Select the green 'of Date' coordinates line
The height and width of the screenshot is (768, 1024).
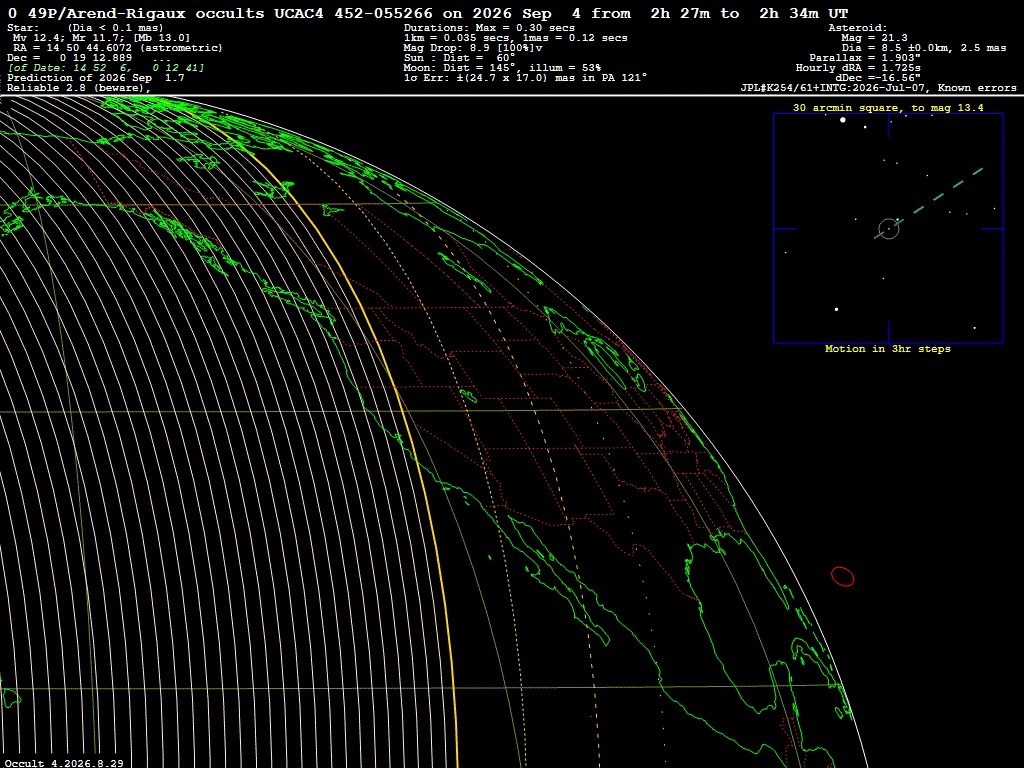[106, 68]
